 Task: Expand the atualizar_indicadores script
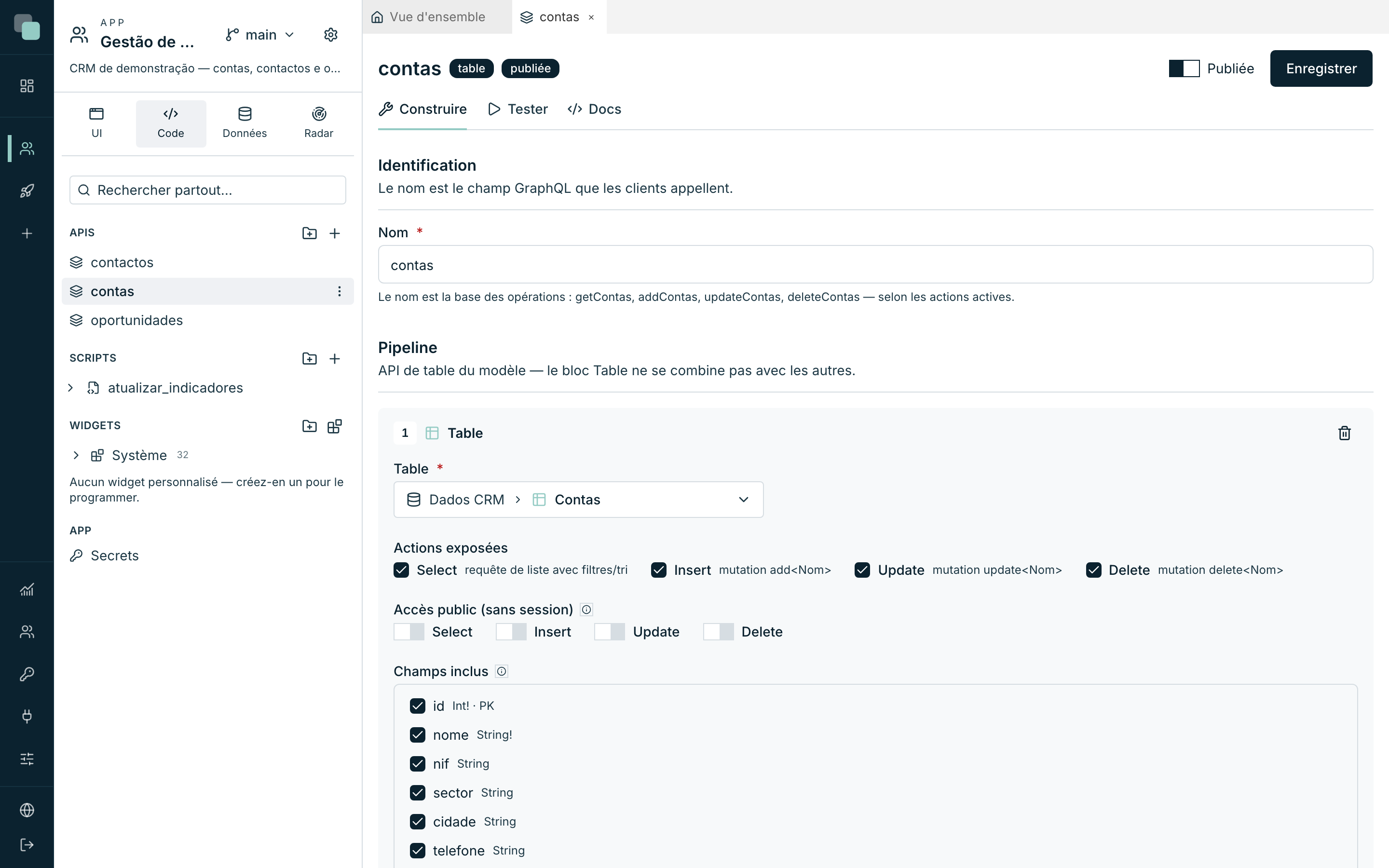pyautogui.click(x=70, y=388)
